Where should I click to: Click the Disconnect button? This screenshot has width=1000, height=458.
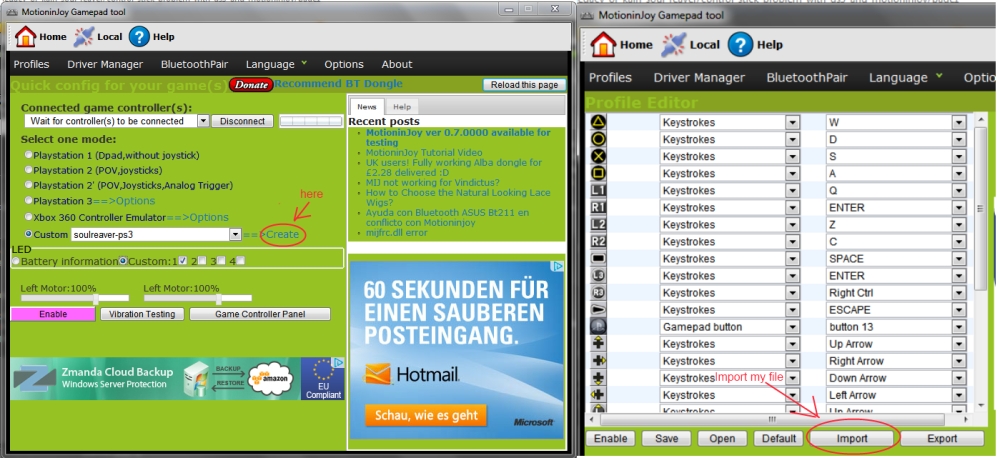click(242, 121)
